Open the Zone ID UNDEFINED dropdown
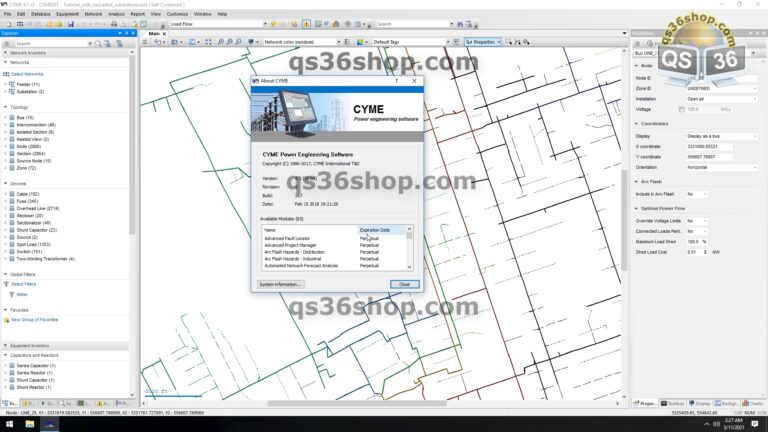This screenshot has width=768, height=432. point(755,89)
